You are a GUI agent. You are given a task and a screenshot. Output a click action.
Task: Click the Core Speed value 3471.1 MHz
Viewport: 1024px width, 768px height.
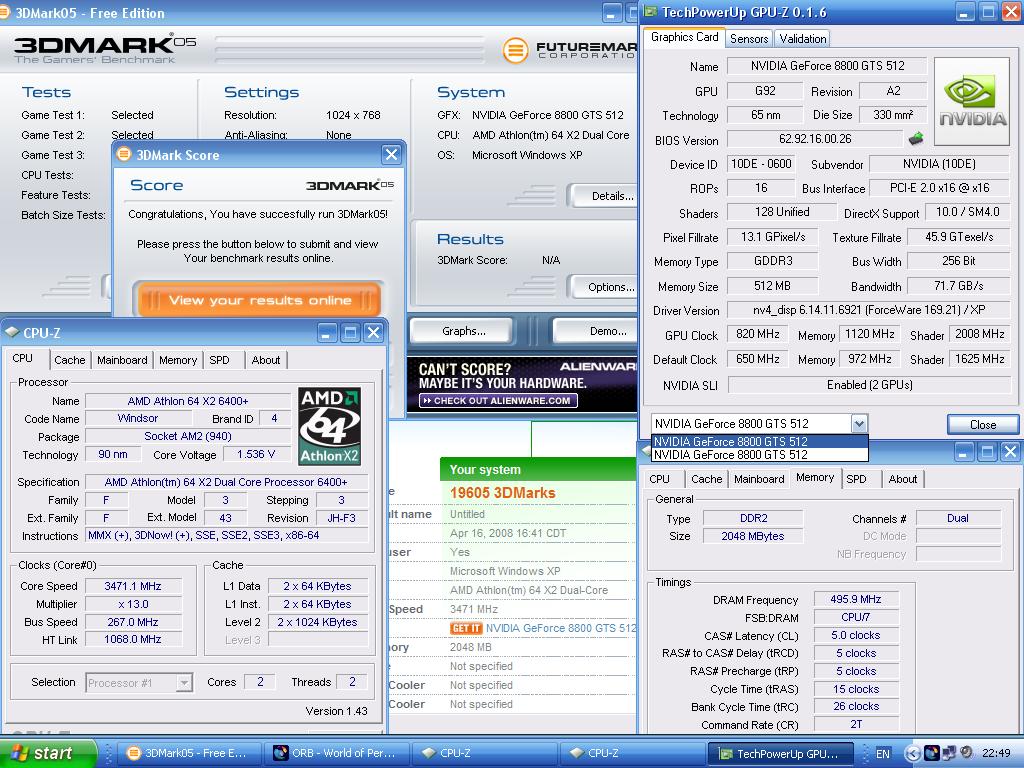pos(133,586)
